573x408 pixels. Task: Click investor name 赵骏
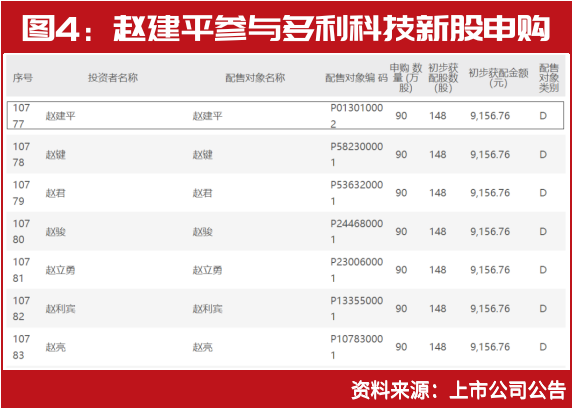(x=56, y=232)
